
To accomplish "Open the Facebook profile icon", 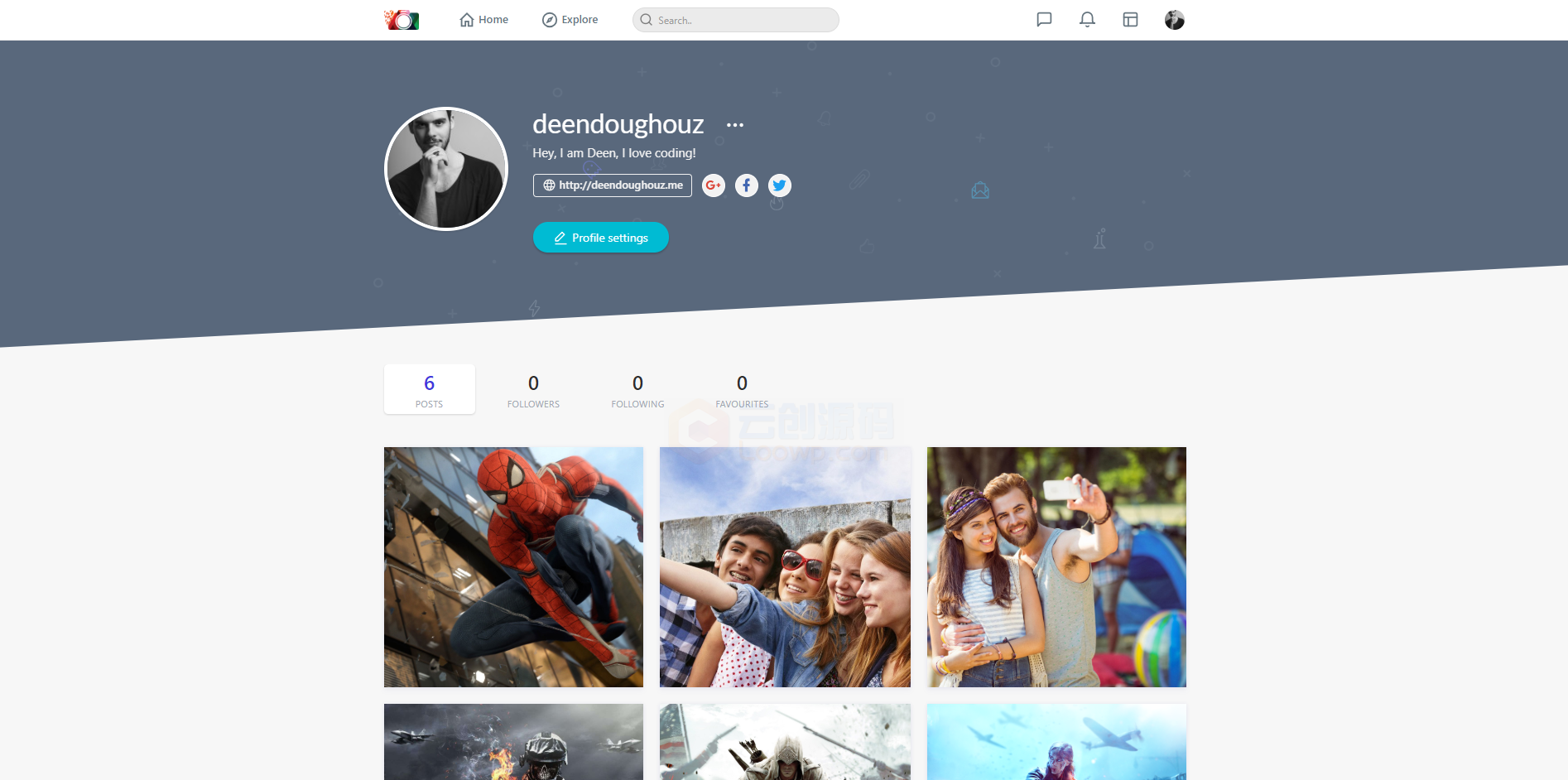I will coord(747,185).
